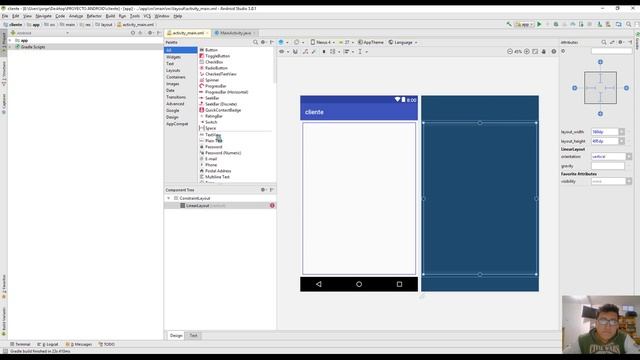640x360 pixels.
Task: Open the Nexus 4 device dropdown
Action: tap(322, 42)
